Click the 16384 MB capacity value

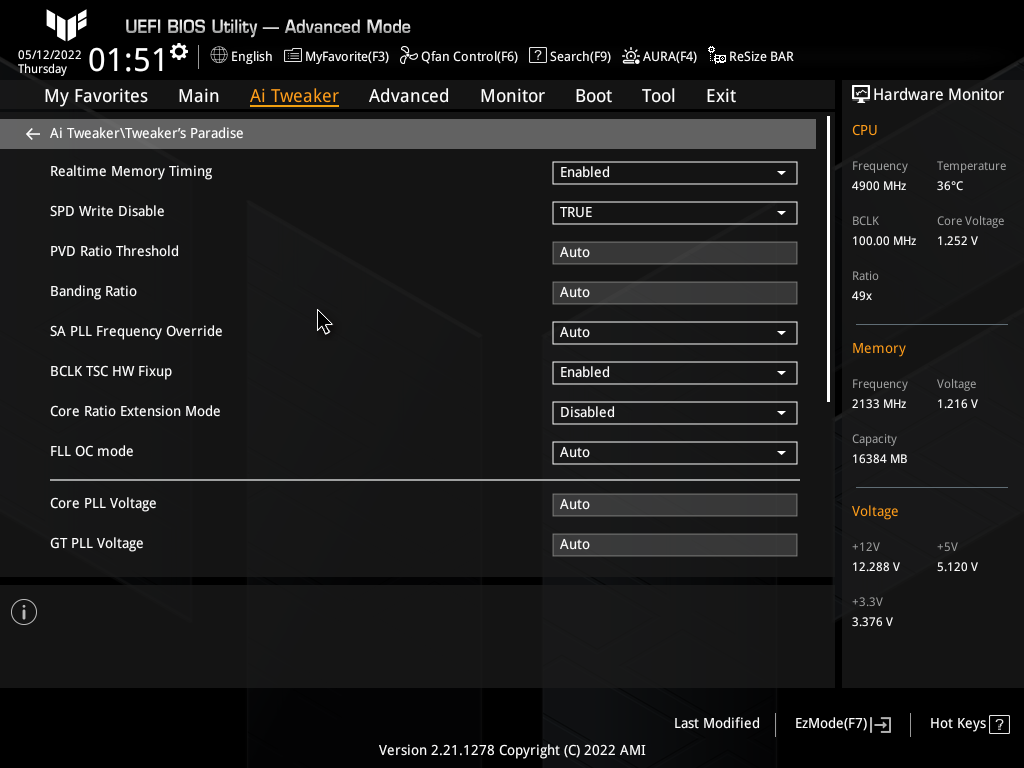pyautogui.click(x=879, y=459)
